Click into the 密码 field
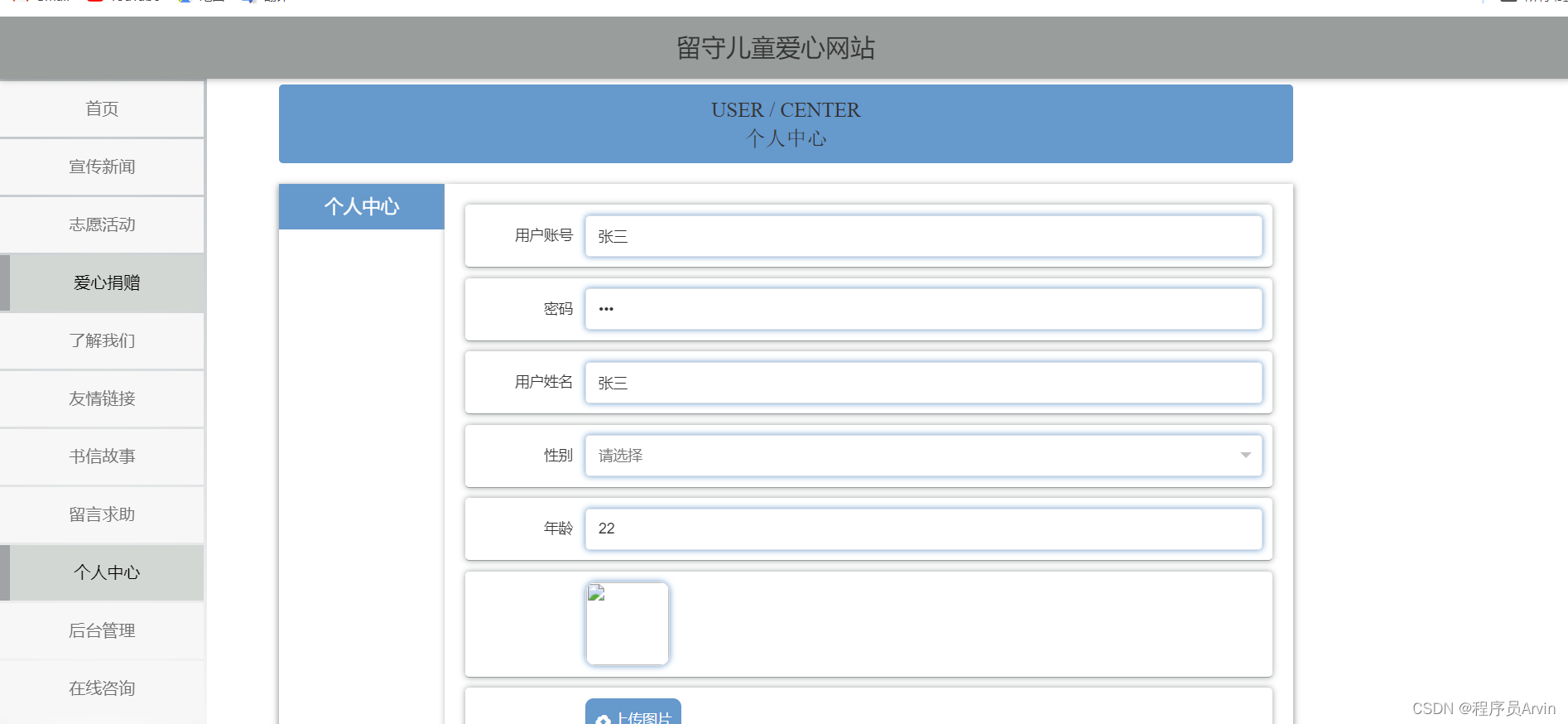 point(923,309)
